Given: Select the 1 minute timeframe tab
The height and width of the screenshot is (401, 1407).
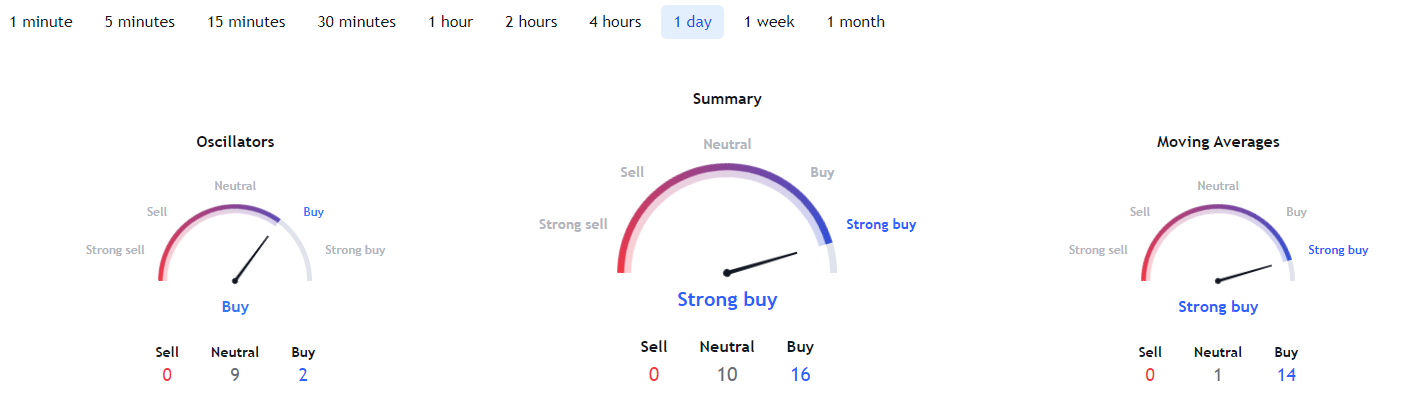Looking at the screenshot, I should point(41,22).
